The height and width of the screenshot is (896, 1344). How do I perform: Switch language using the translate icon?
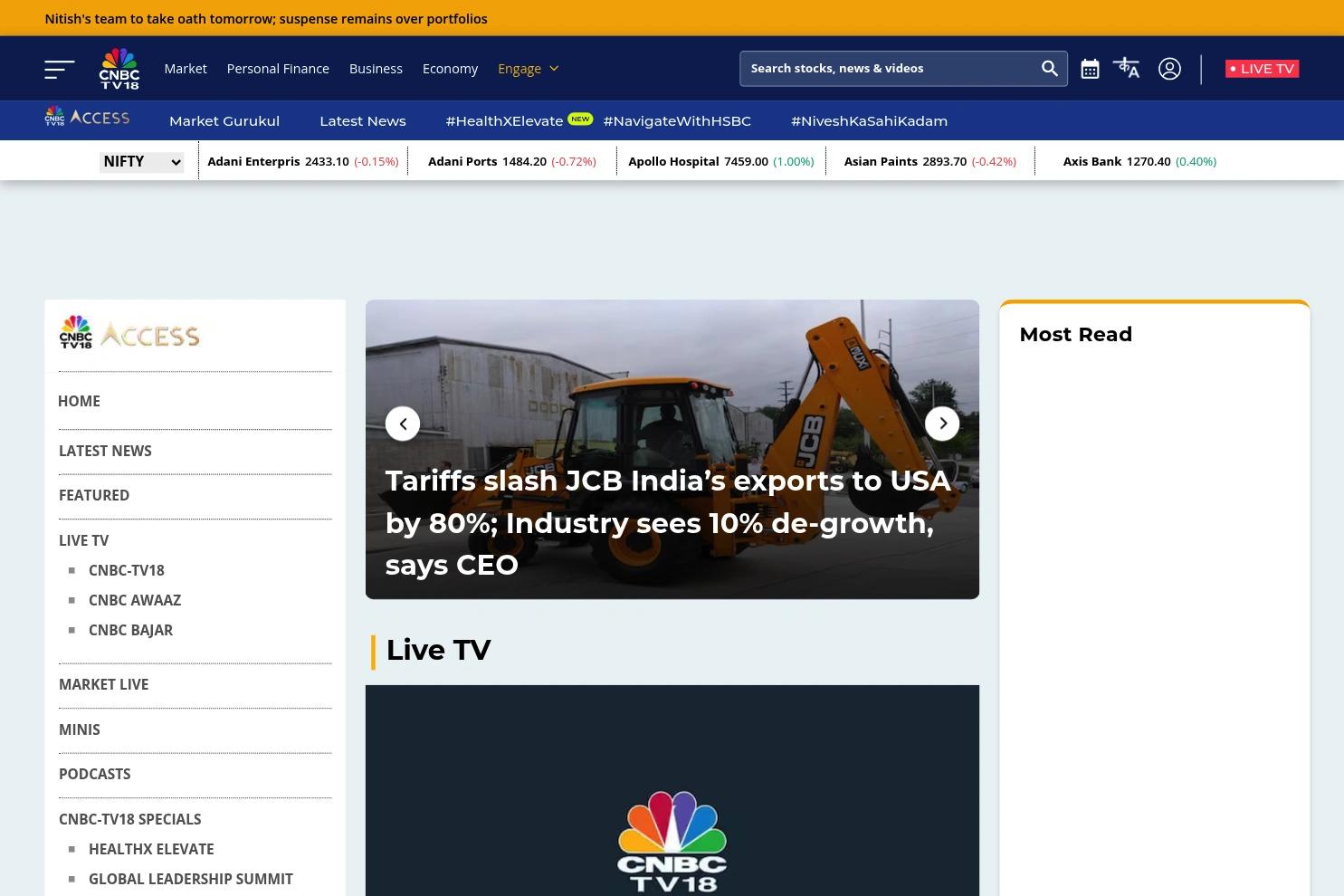[x=1126, y=68]
